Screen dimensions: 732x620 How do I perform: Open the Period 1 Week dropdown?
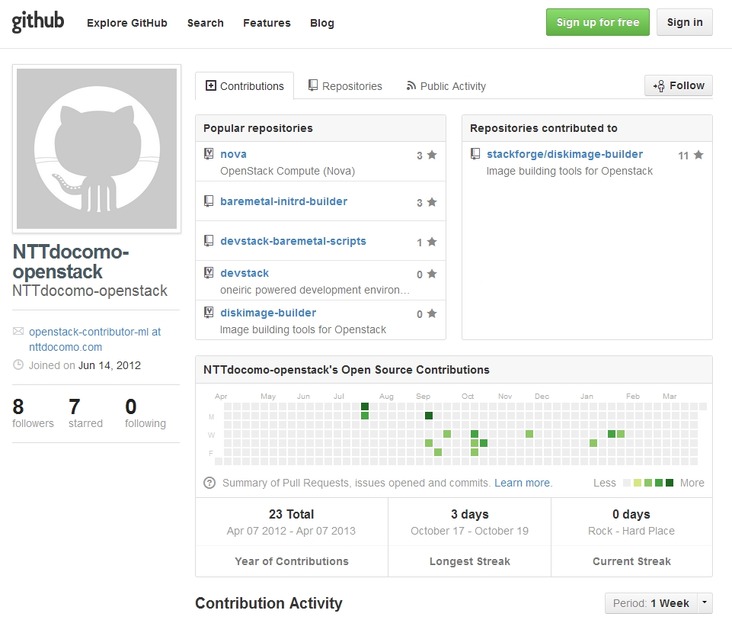pos(658,604)
